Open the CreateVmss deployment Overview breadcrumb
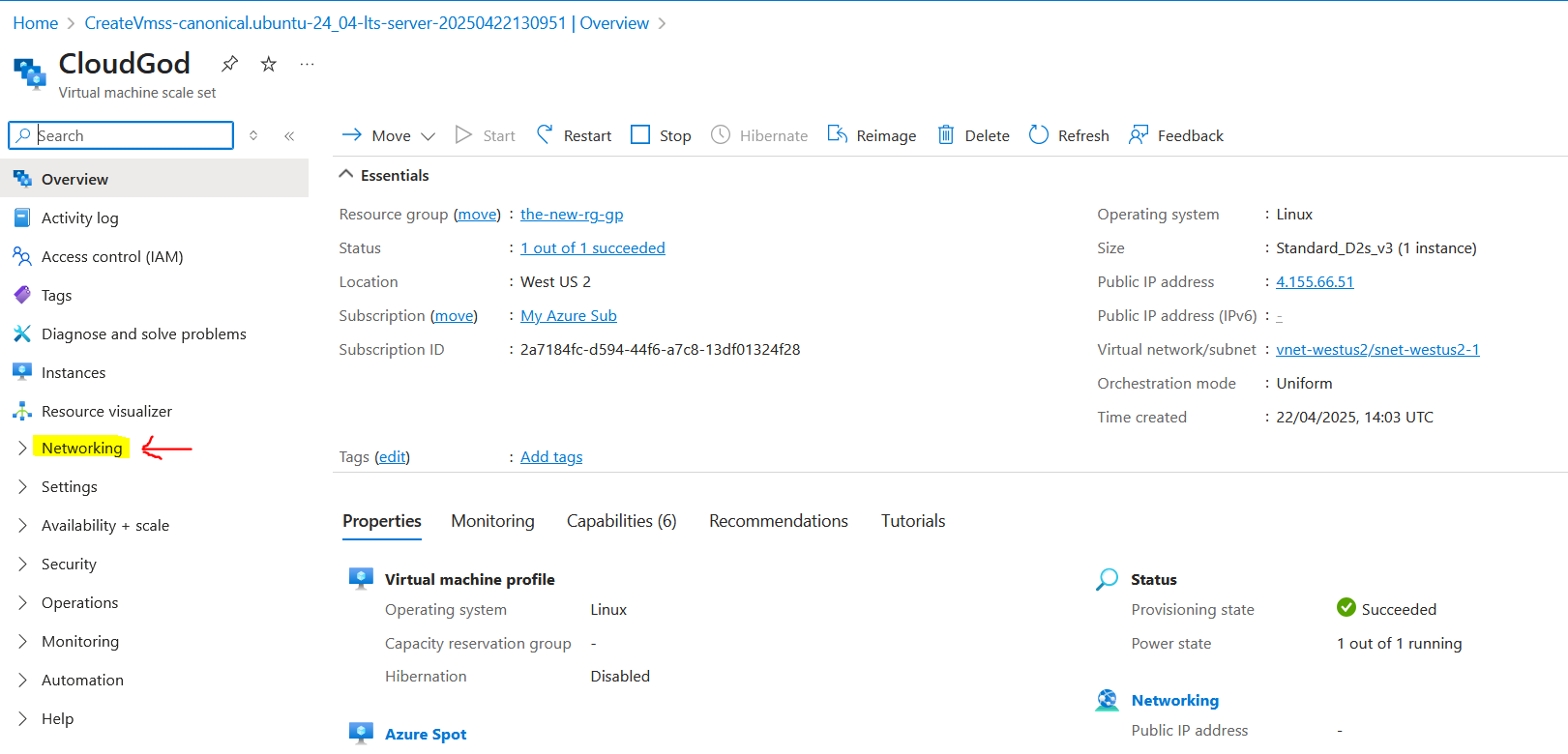Viewport: 1568px width, 754px height. pos(367,23)
